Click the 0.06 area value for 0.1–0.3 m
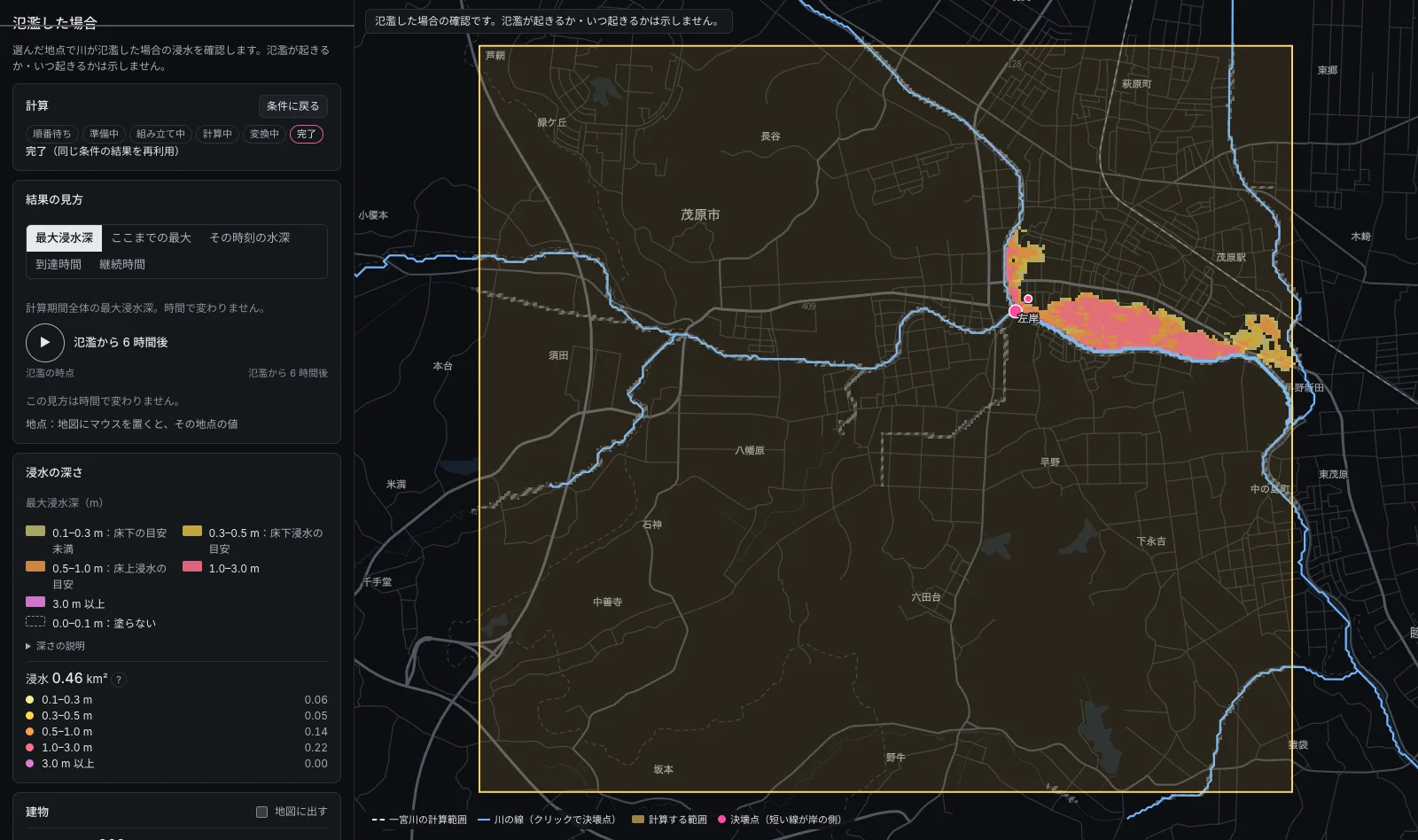 click(316, 700)
